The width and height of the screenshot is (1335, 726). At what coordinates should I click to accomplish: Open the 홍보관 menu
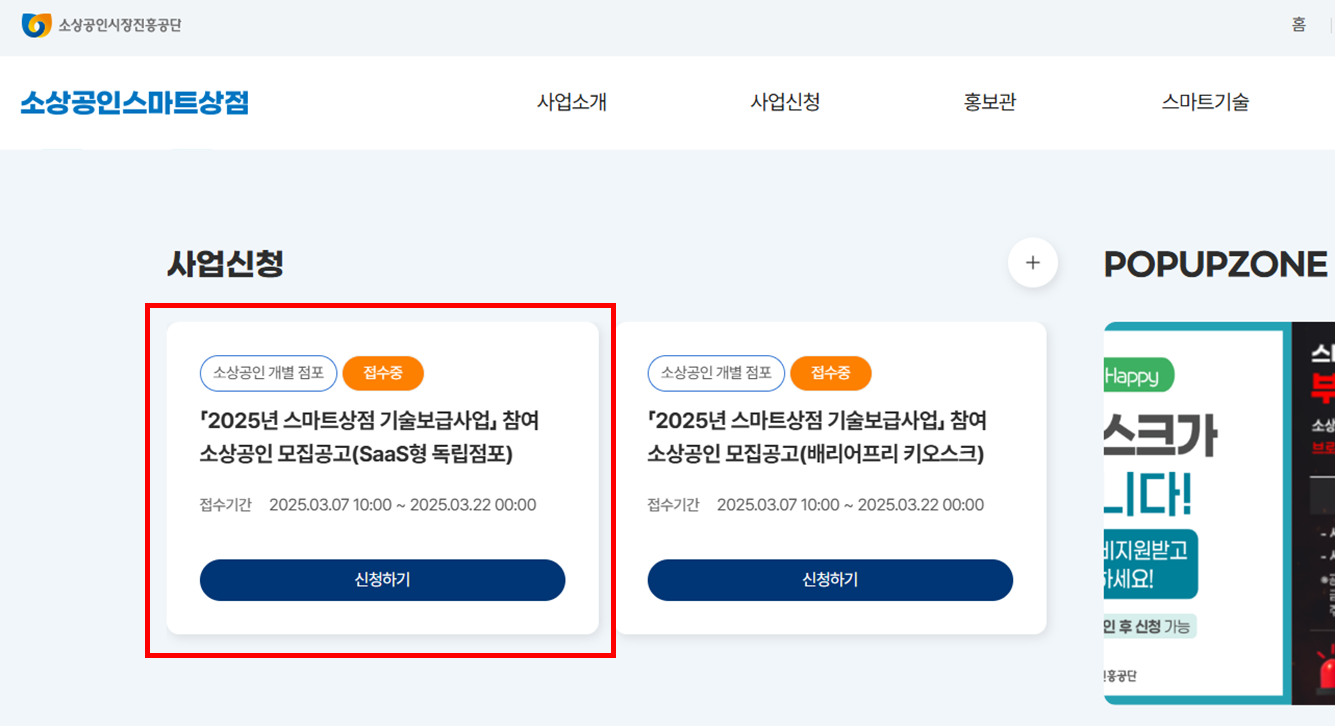pos(990,102)
